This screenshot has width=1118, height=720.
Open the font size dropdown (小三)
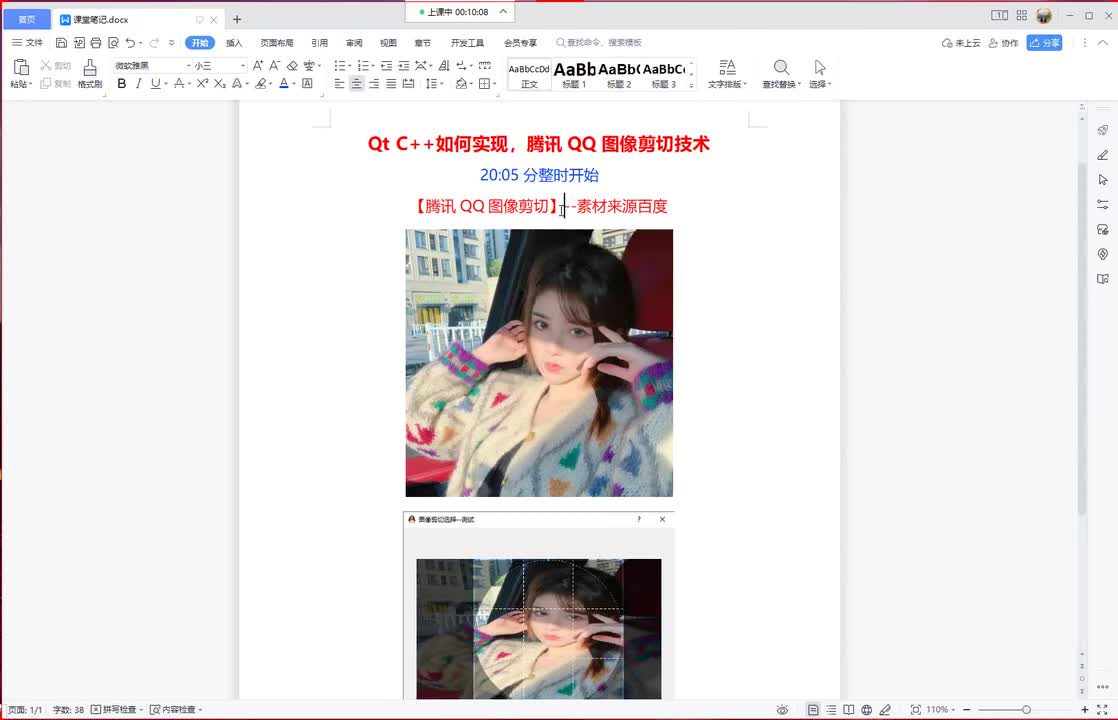[243, 66]
